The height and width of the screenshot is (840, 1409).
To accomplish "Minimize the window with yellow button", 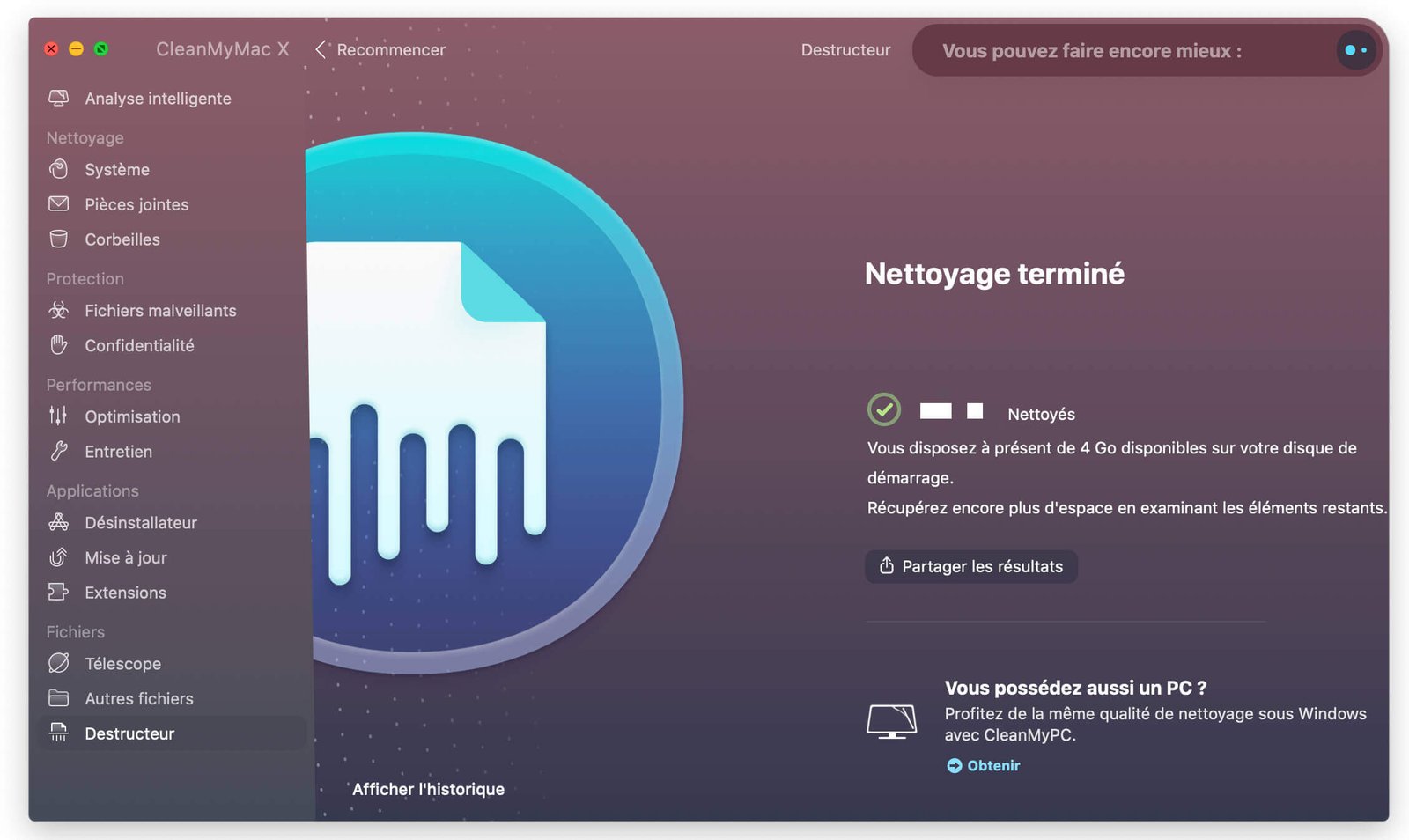I will 76,48.
